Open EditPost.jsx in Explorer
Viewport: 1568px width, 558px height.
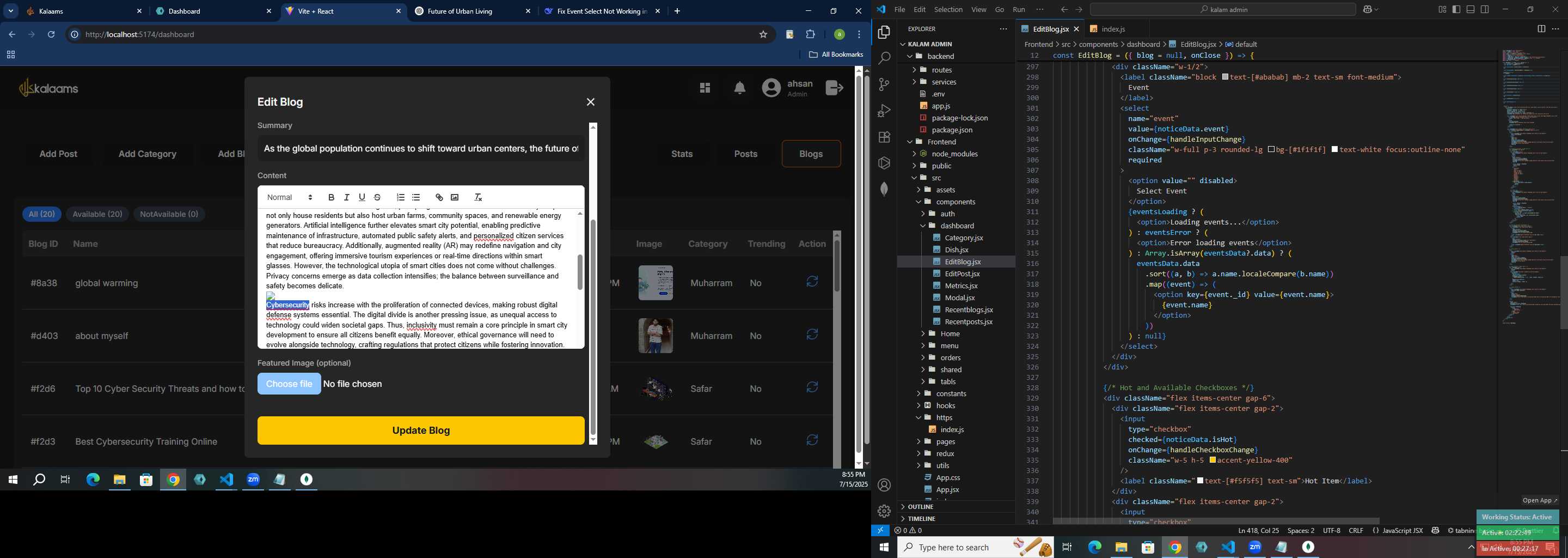(961, 274)
